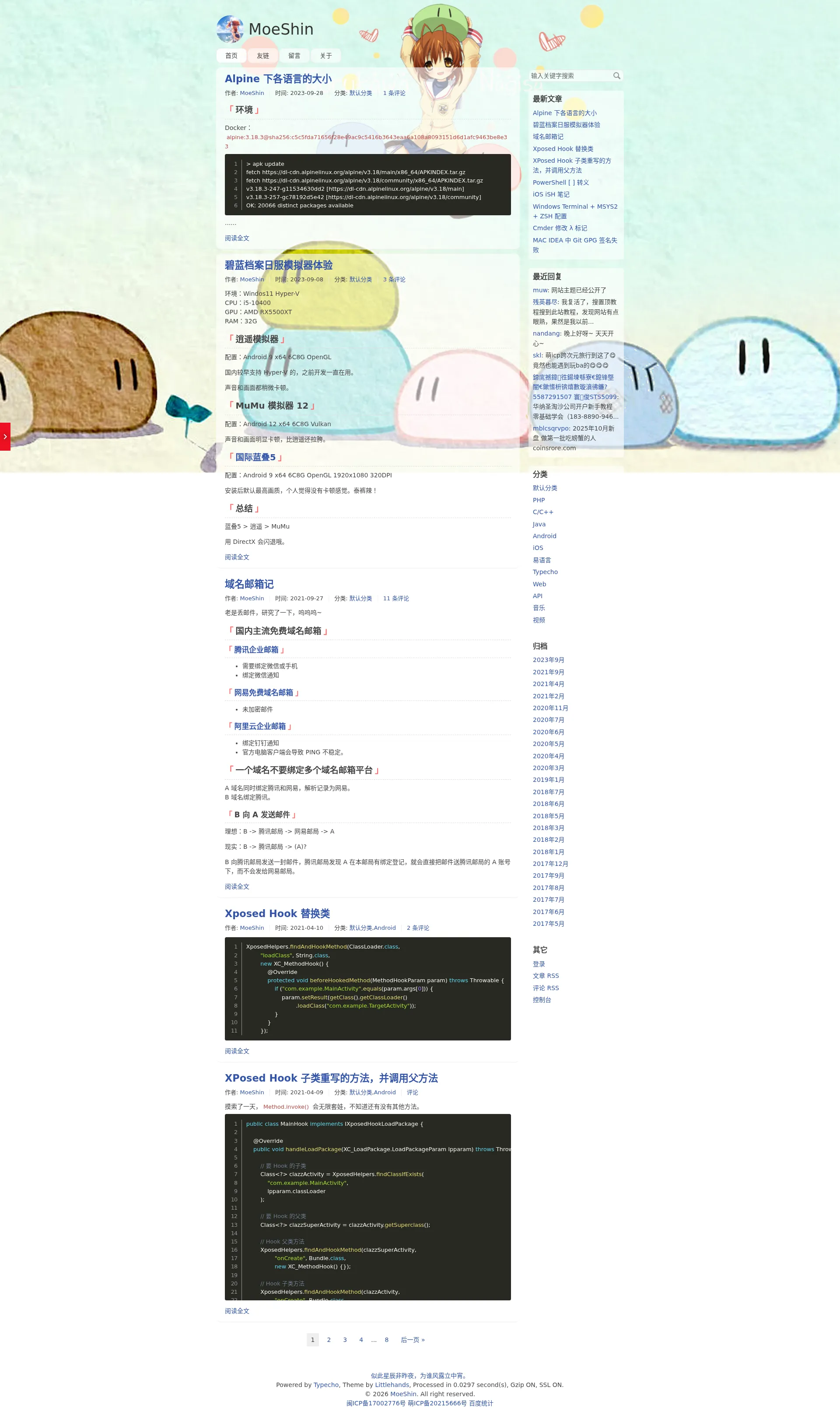Click the 登录 login link
840x1415 pixels.
click(539, 964)
